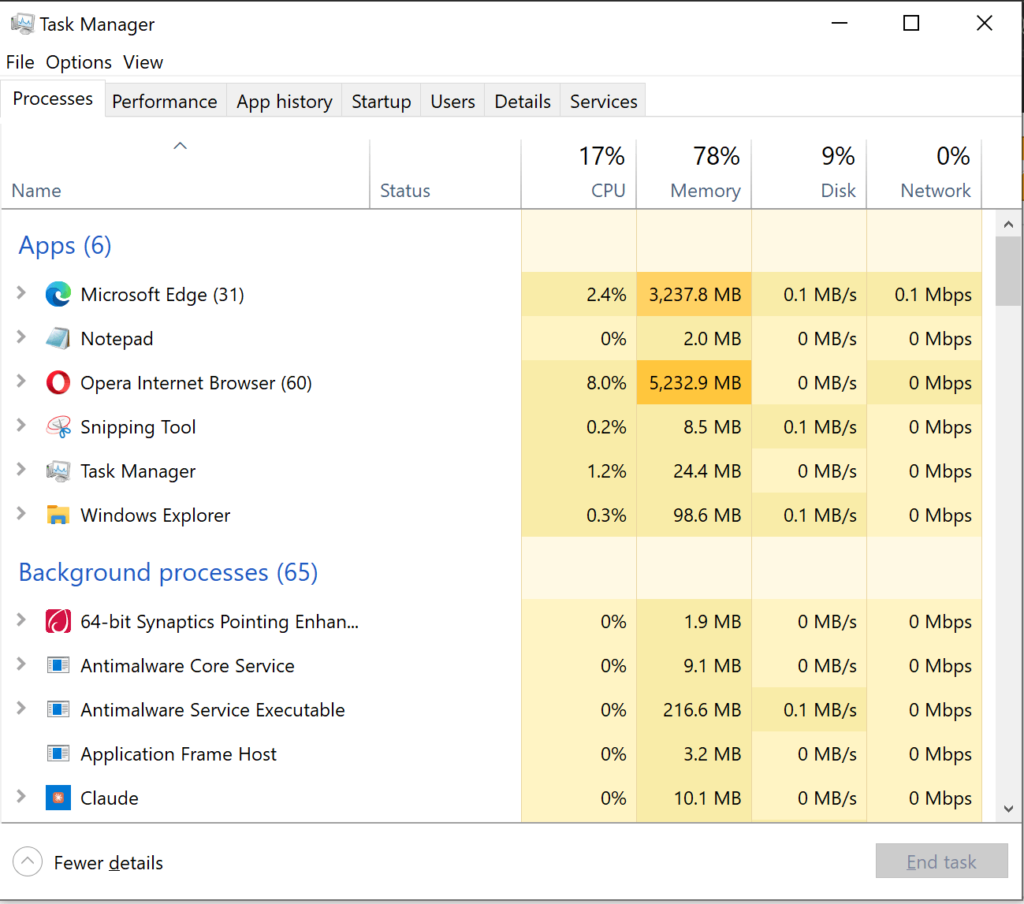
Task: Click Task Manager's 24.4 MB memory value
Action: tap(707, 471)
